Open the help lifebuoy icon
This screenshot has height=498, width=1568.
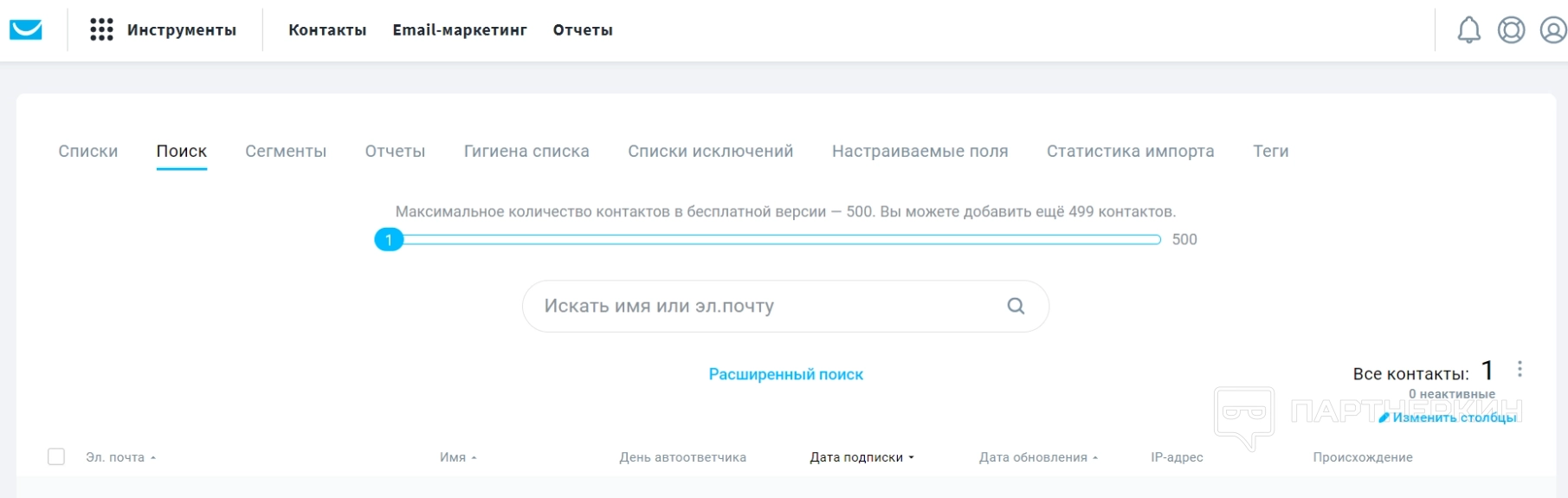[x=1511, y=30]
